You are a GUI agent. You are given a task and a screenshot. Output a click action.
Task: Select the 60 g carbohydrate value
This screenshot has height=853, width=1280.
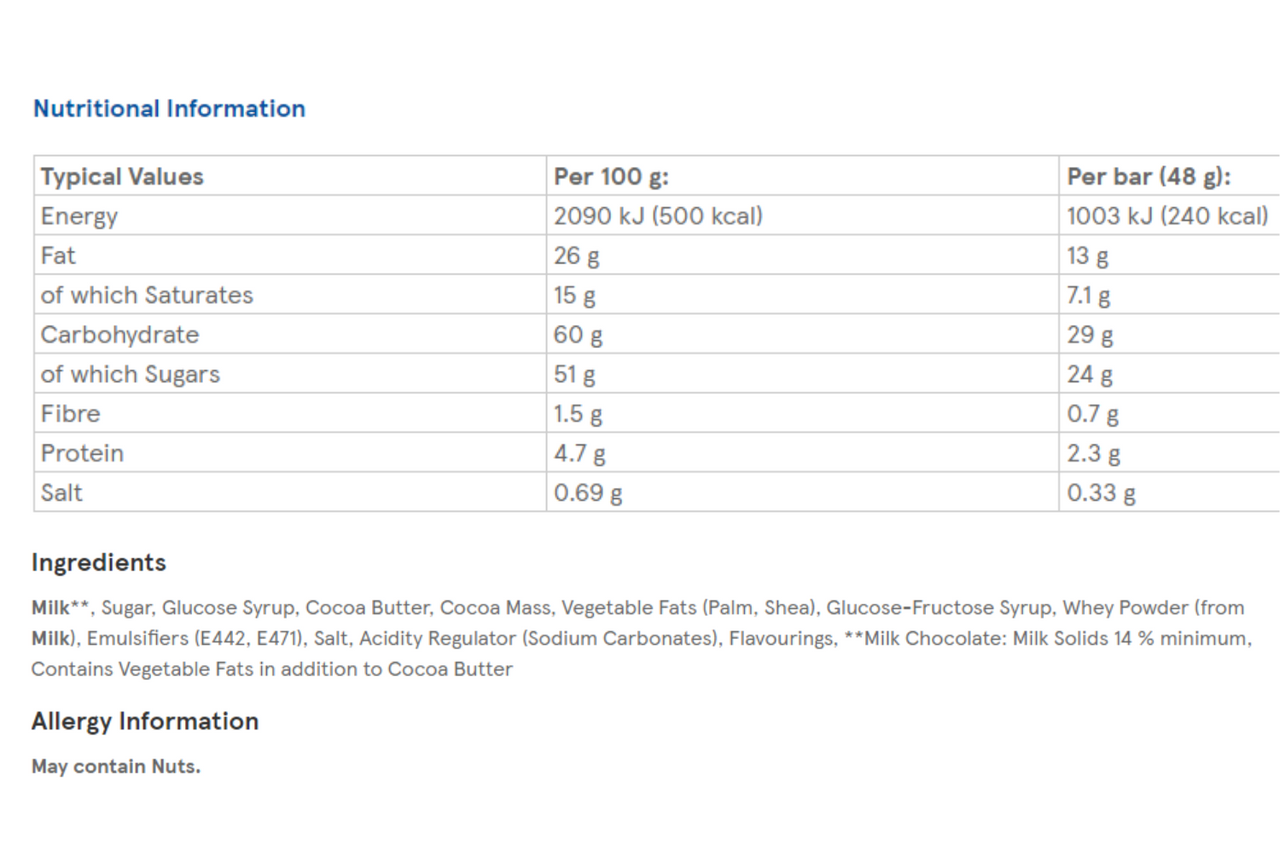tap(578, 335)
